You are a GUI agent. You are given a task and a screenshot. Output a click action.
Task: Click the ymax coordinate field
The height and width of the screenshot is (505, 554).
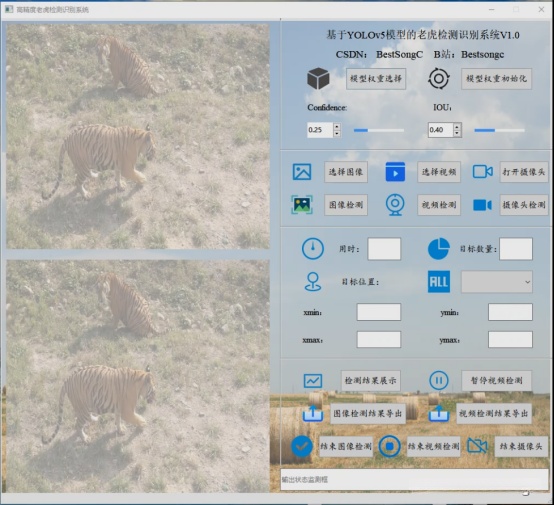510,340
